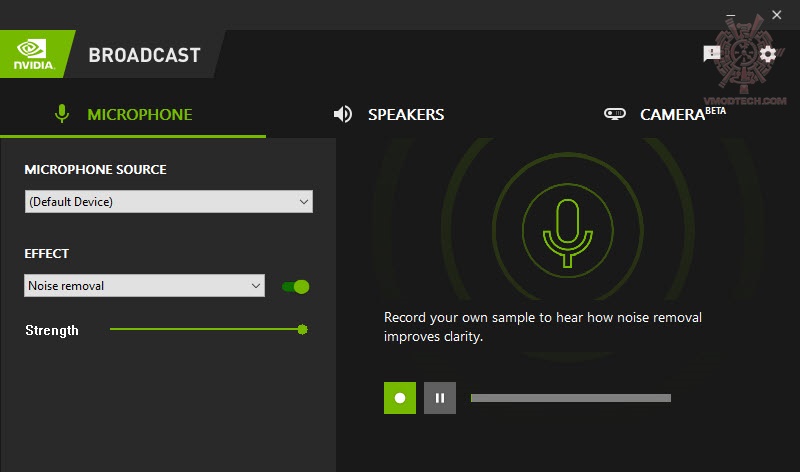This screenshot has height=472, width=800.
Task: Click the "Strength" label
Action: pos(52,331)
